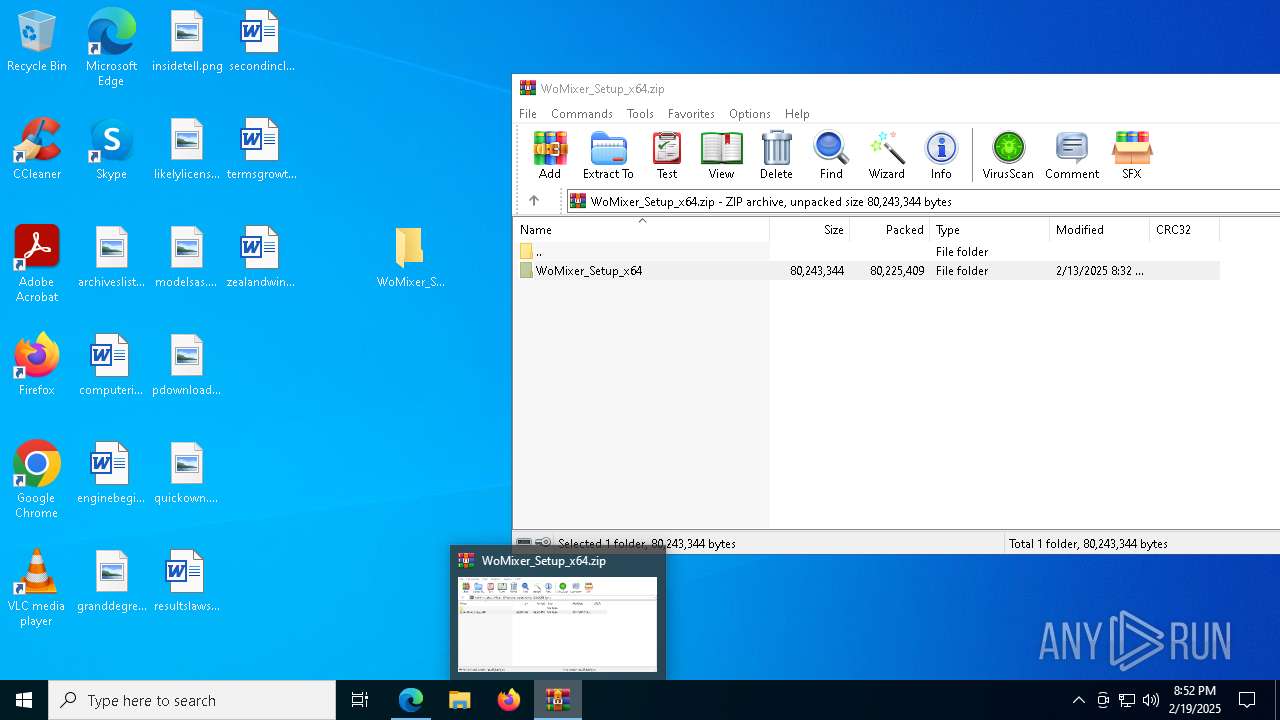Open the Favorites menu
Viewport: 1280px width, 720px height.
point(691,114)
